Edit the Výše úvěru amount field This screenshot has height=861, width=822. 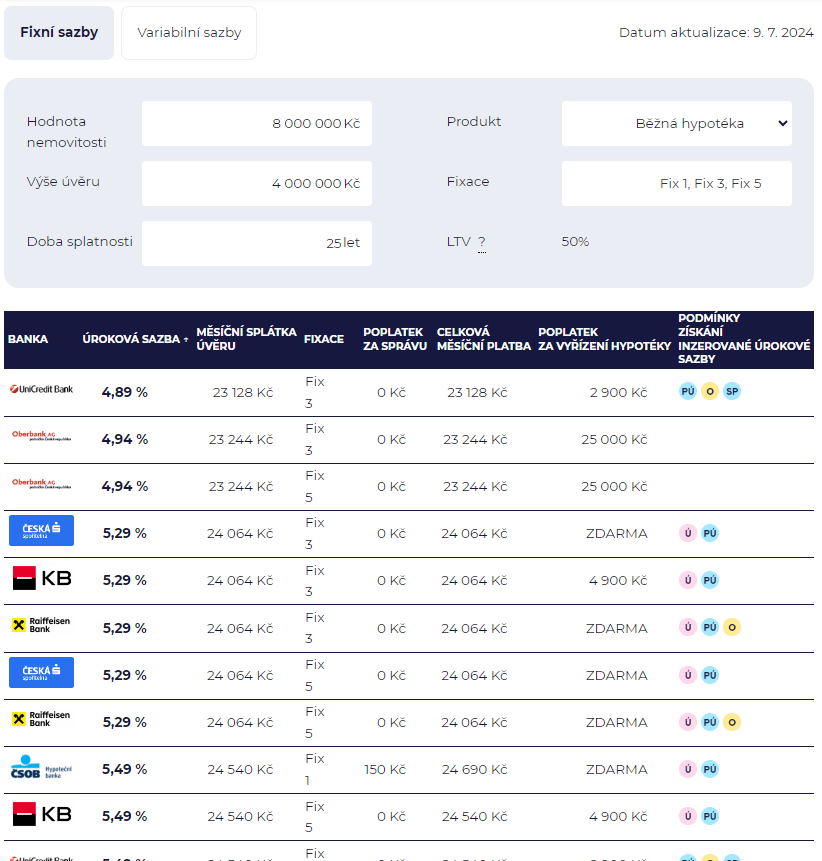tap(256, 183)
